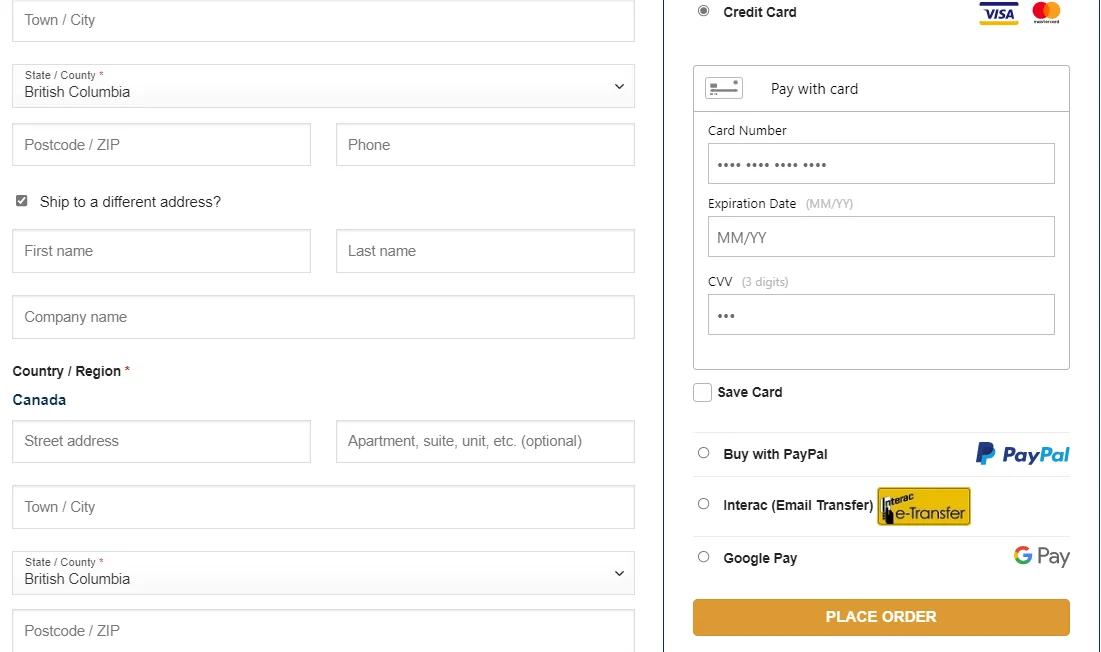This screenshot has height=652, width=1101.
Task: Click the Credit Card label text
Action: tap(760, 12)
